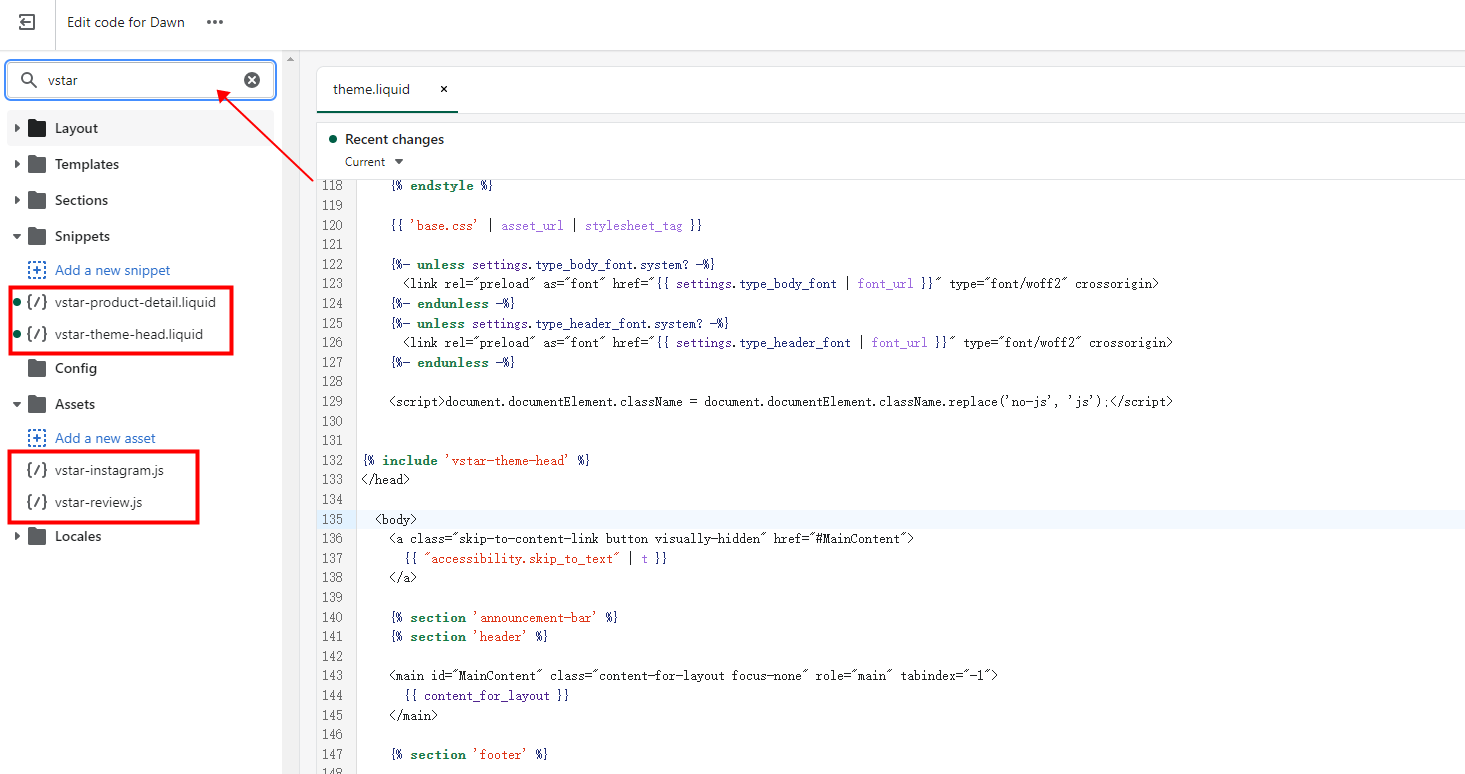This screenshot has height=774, width=1465.
Task: Click Add a new snippet link
Action: (113, 270)
